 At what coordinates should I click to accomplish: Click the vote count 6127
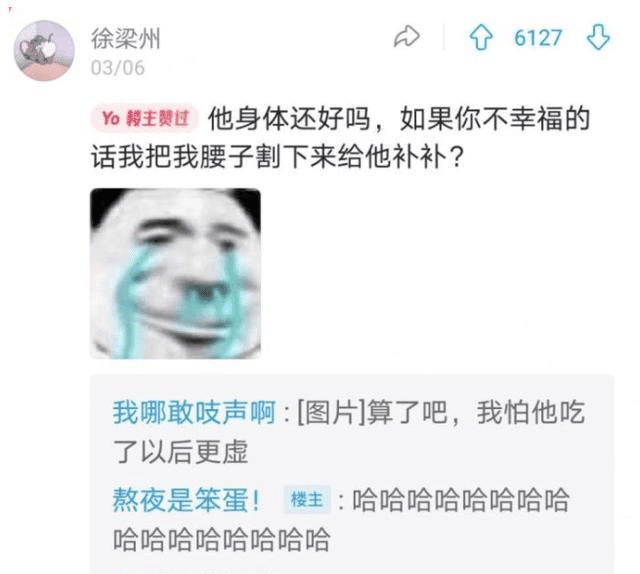click(538, 38)
